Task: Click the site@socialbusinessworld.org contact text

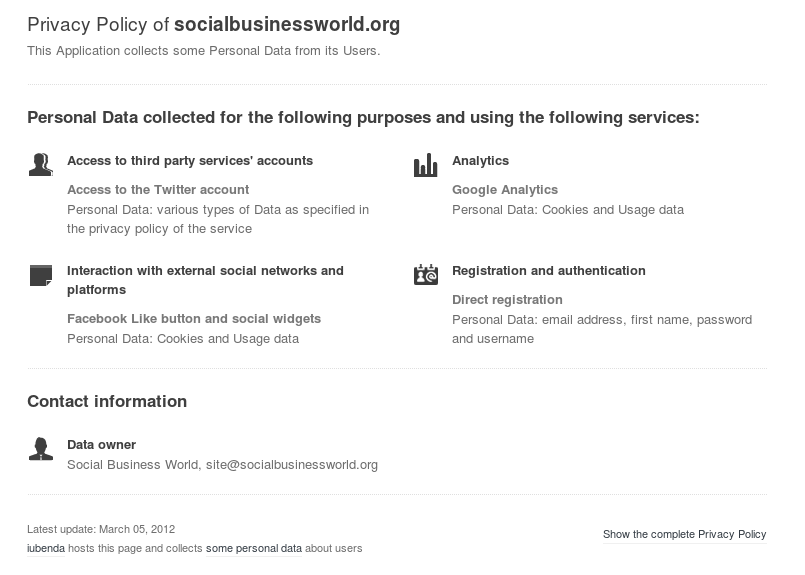Action: (292, 464)
